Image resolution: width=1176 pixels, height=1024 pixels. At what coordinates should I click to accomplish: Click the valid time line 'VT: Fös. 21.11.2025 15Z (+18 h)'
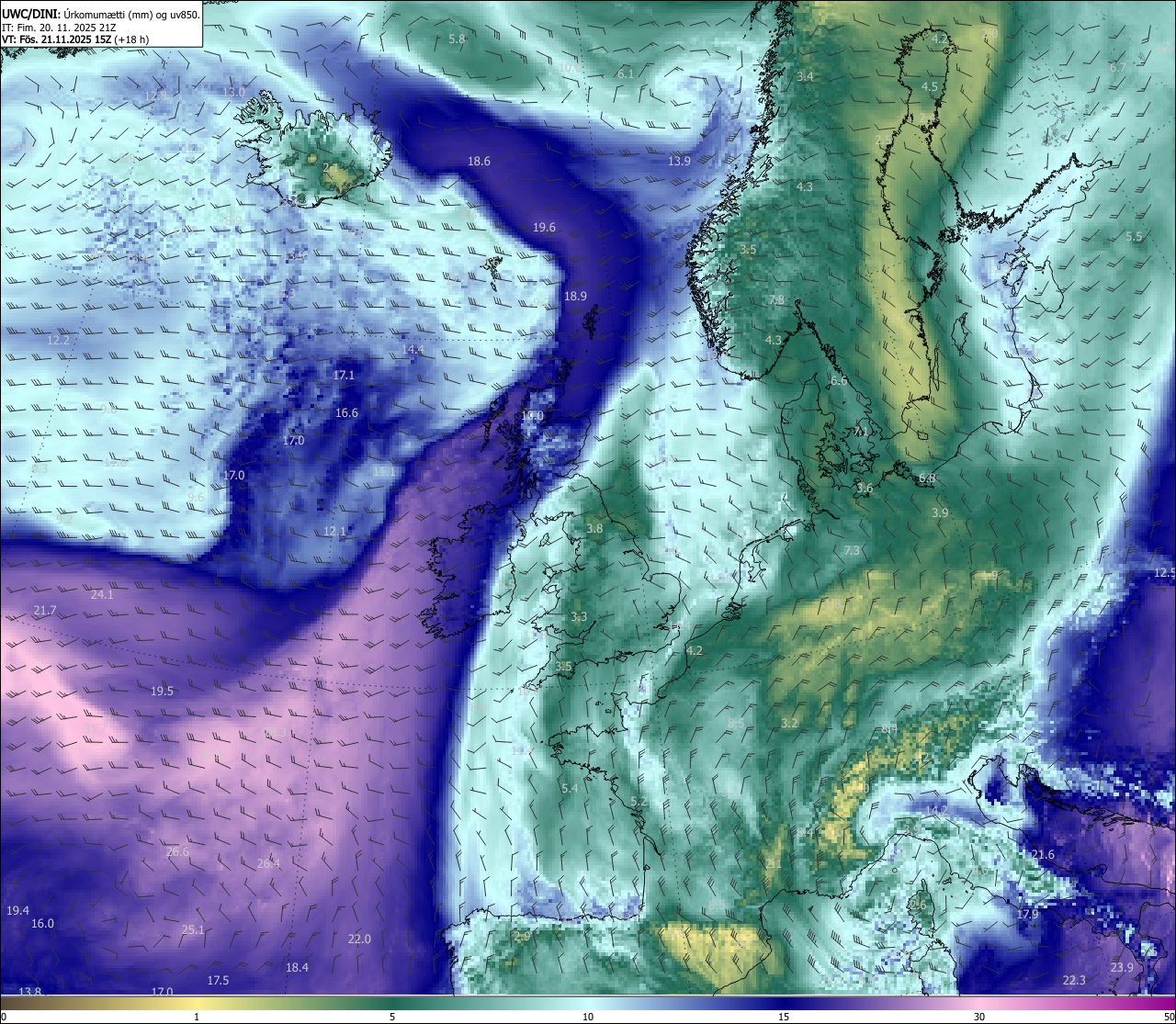click(x=75, y=39)
